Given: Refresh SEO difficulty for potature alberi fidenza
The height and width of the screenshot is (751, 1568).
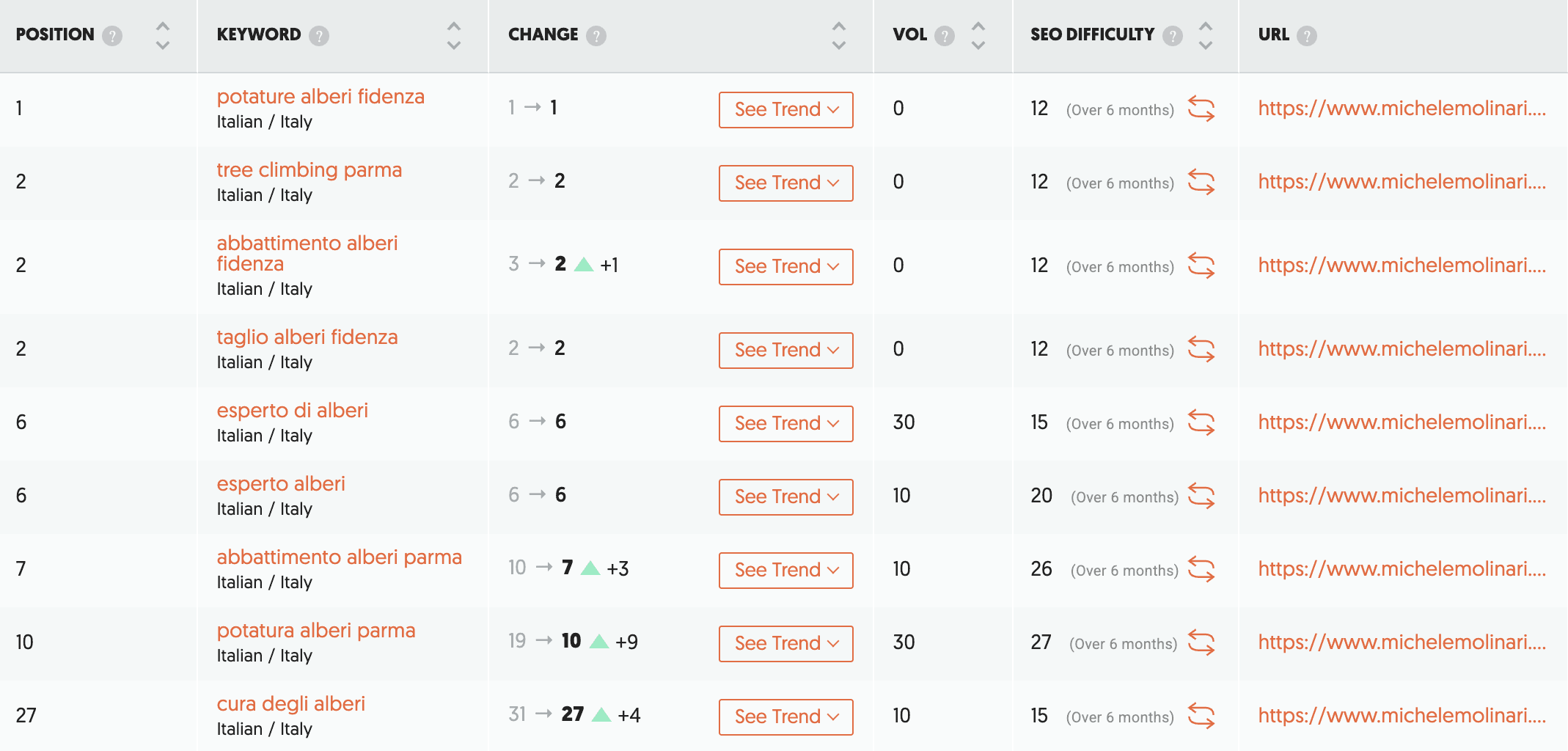Looking at the screenshot, I should tap(1201, 109).
